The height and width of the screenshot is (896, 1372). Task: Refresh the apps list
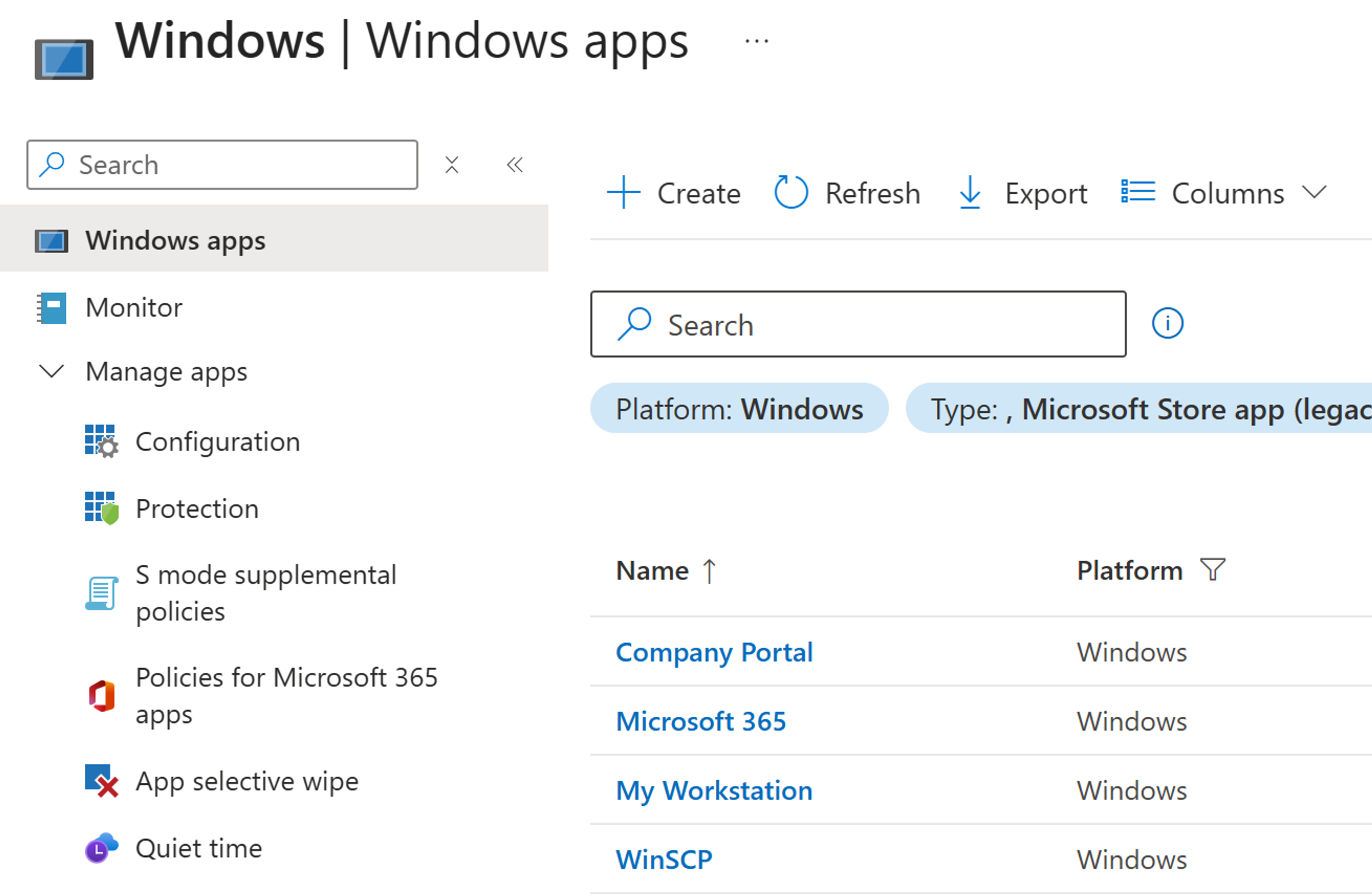(847, 193)
